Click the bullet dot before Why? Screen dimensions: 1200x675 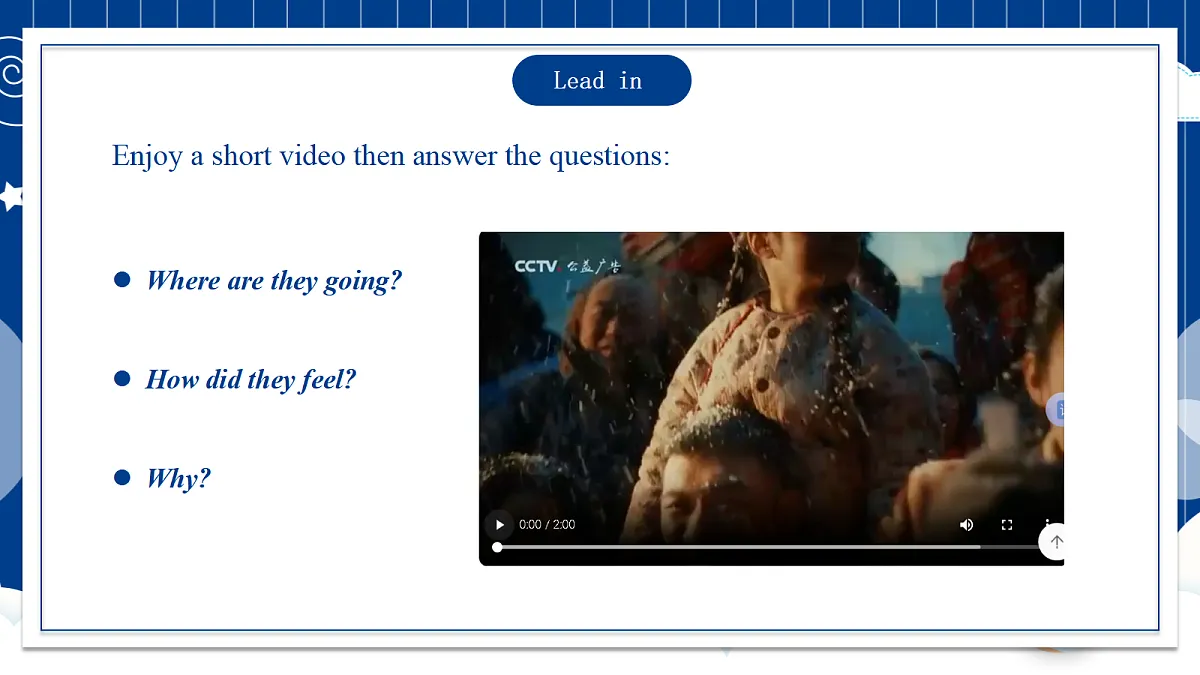click(x=122, y=477)
